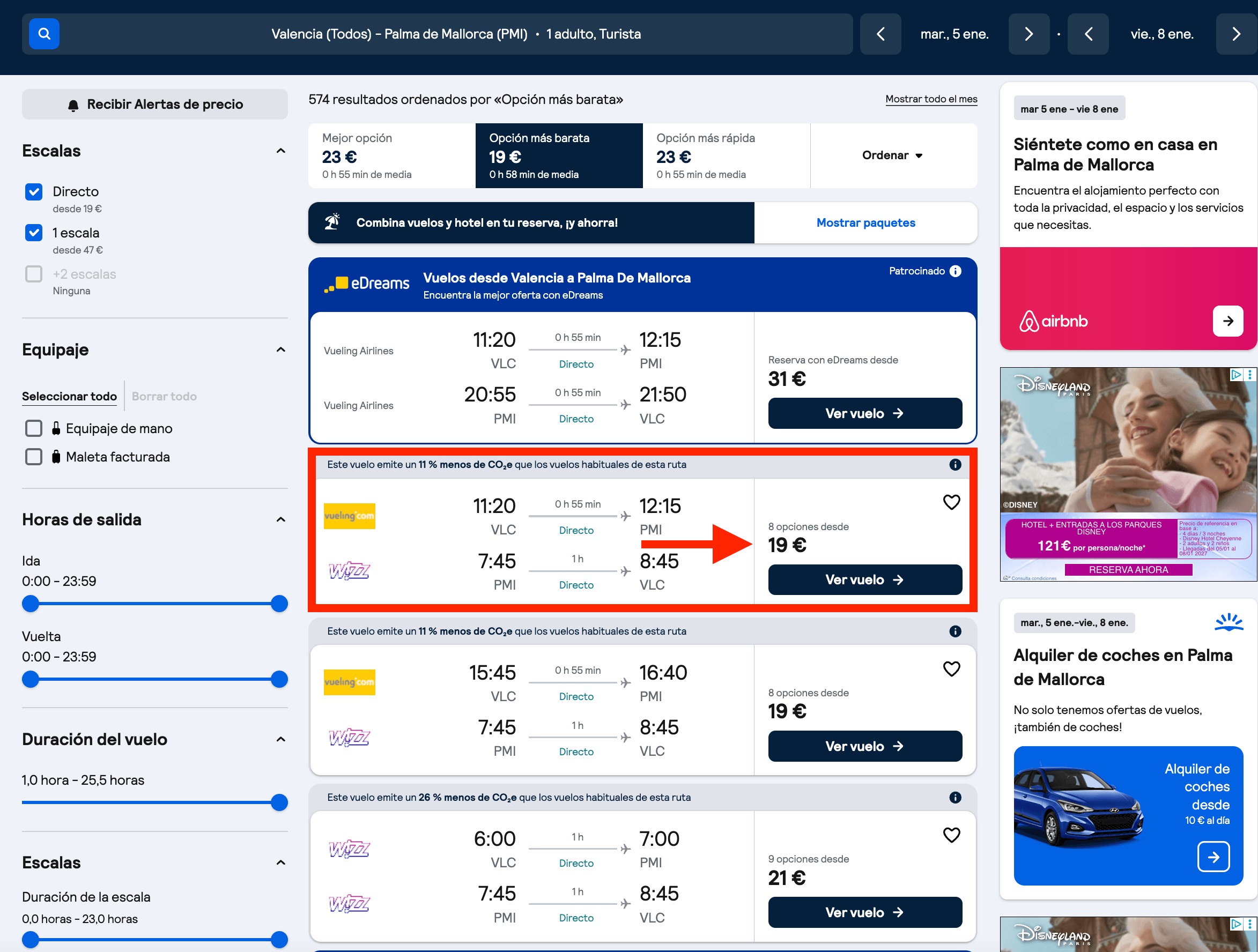Click Borrar todo in Equipaje

click(x=165, y=396)
